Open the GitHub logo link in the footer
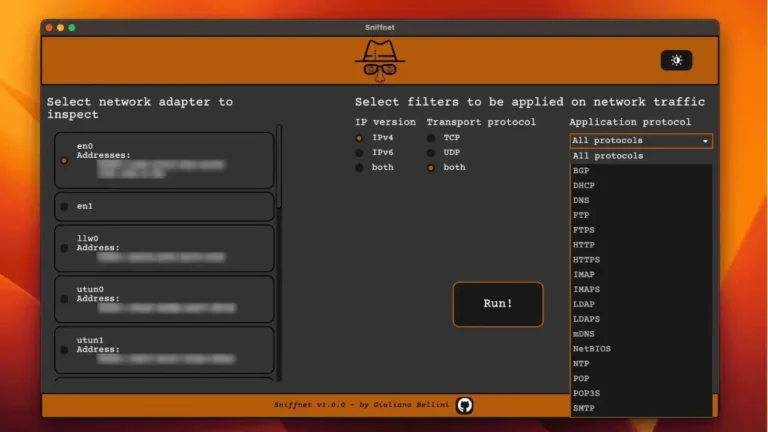 click(464, 405)
